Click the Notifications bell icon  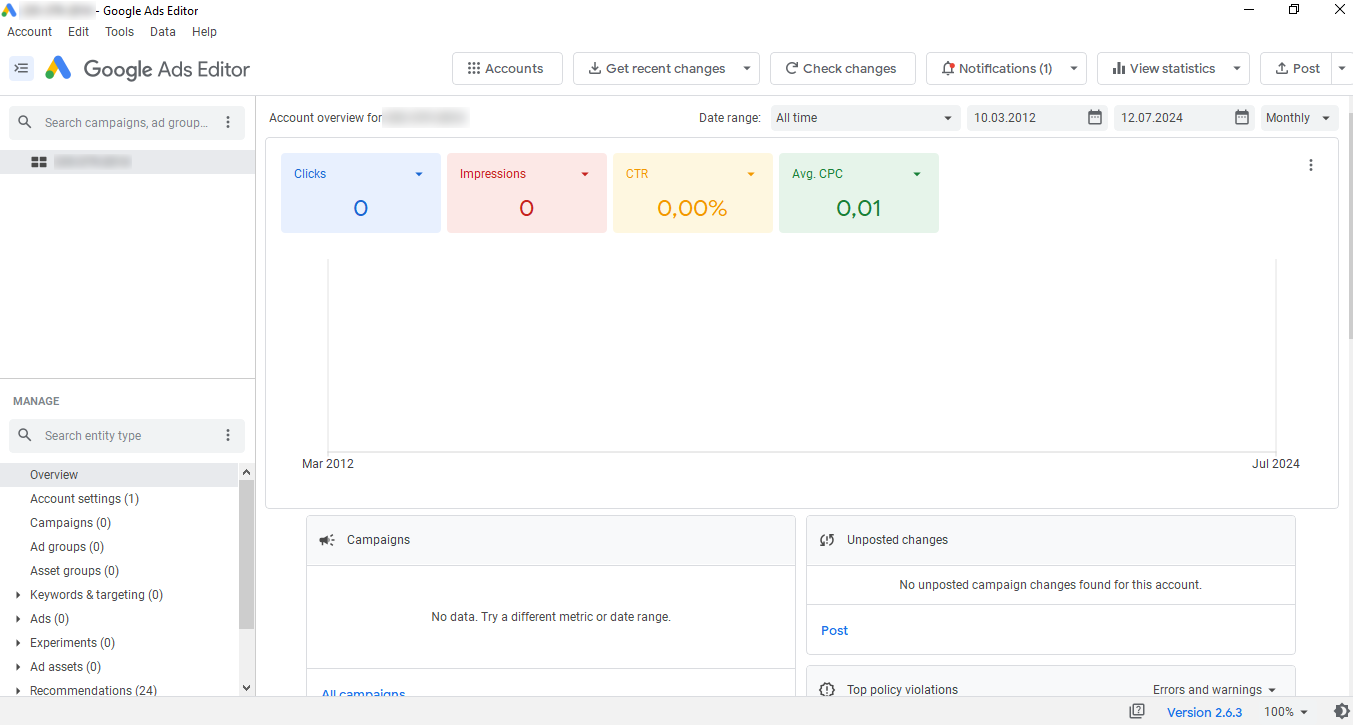[948, 69]
